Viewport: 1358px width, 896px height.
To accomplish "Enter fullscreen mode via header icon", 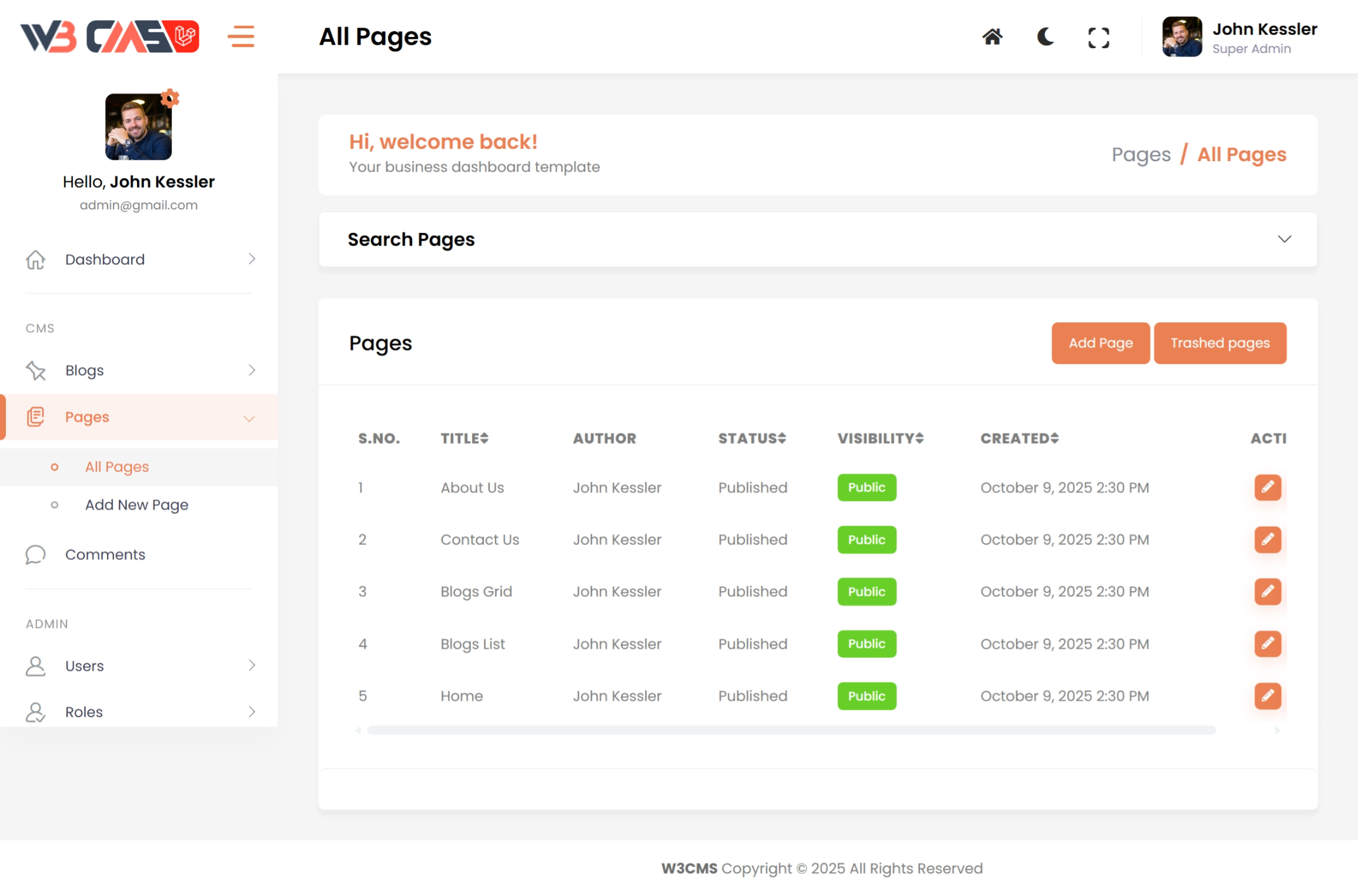I will (x=1098, y=38).
